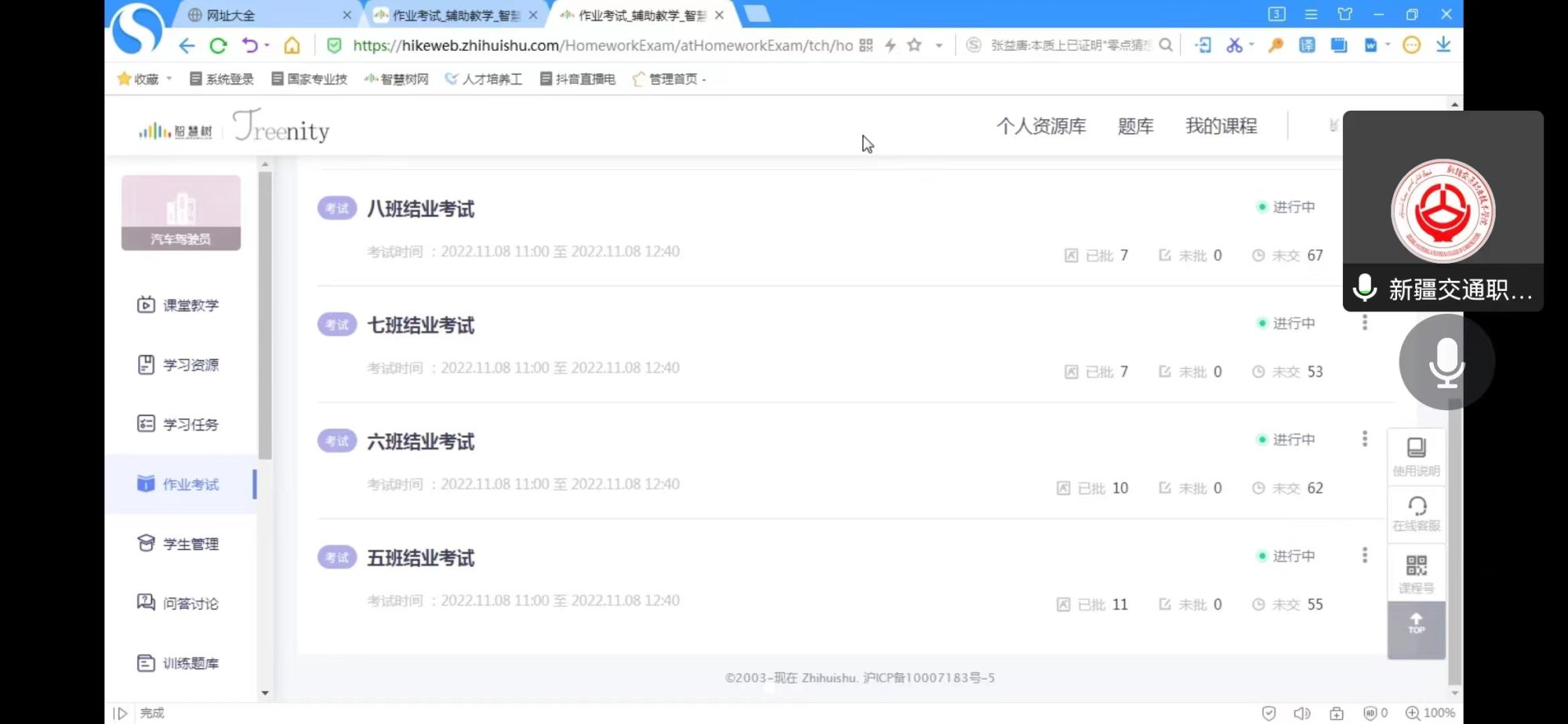The width and height of the screenshot is (1568, 724).
Task: Click the browser refresh icon
Action: pyautogui.click(x=218, y=45)
